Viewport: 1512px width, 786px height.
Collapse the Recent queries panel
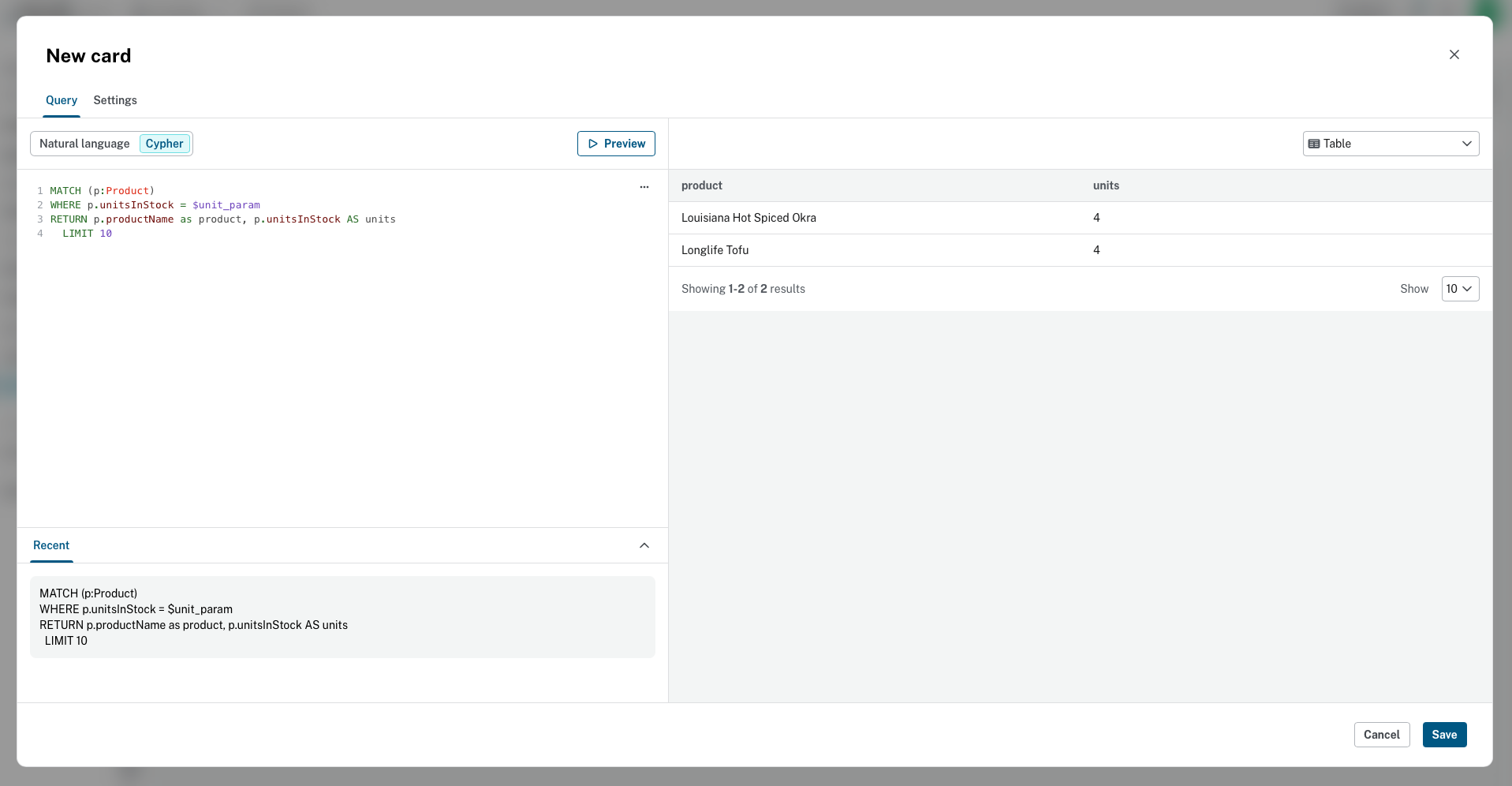(x=644, y=545)
